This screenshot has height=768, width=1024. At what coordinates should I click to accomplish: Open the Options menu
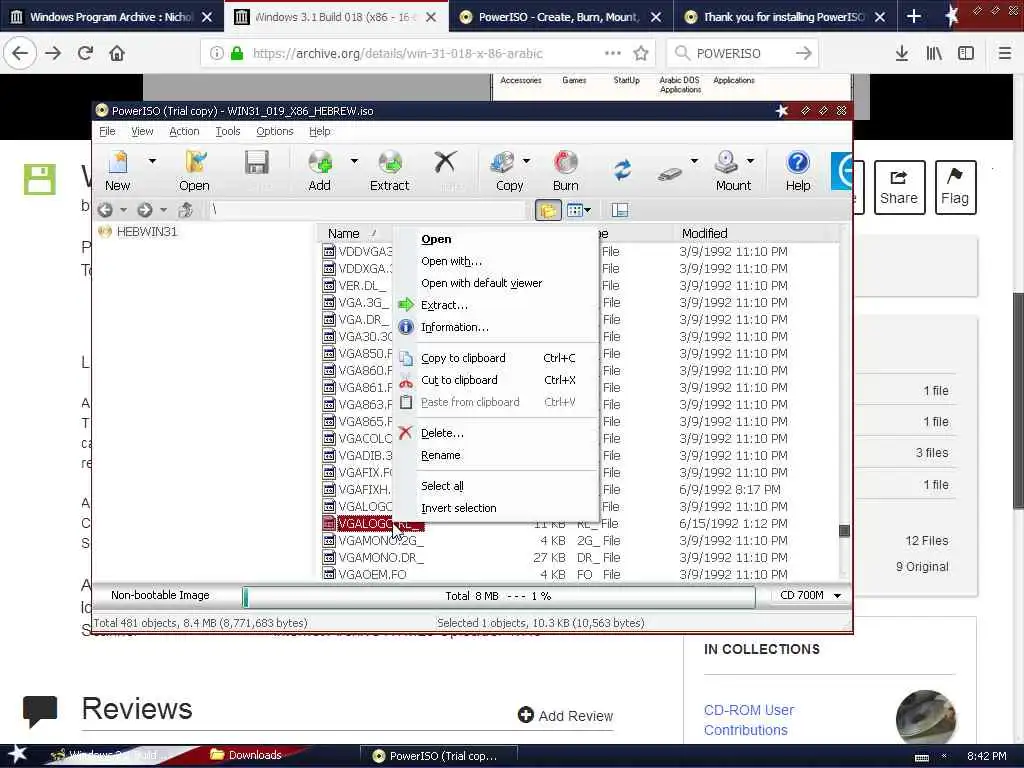click(275, 131)
